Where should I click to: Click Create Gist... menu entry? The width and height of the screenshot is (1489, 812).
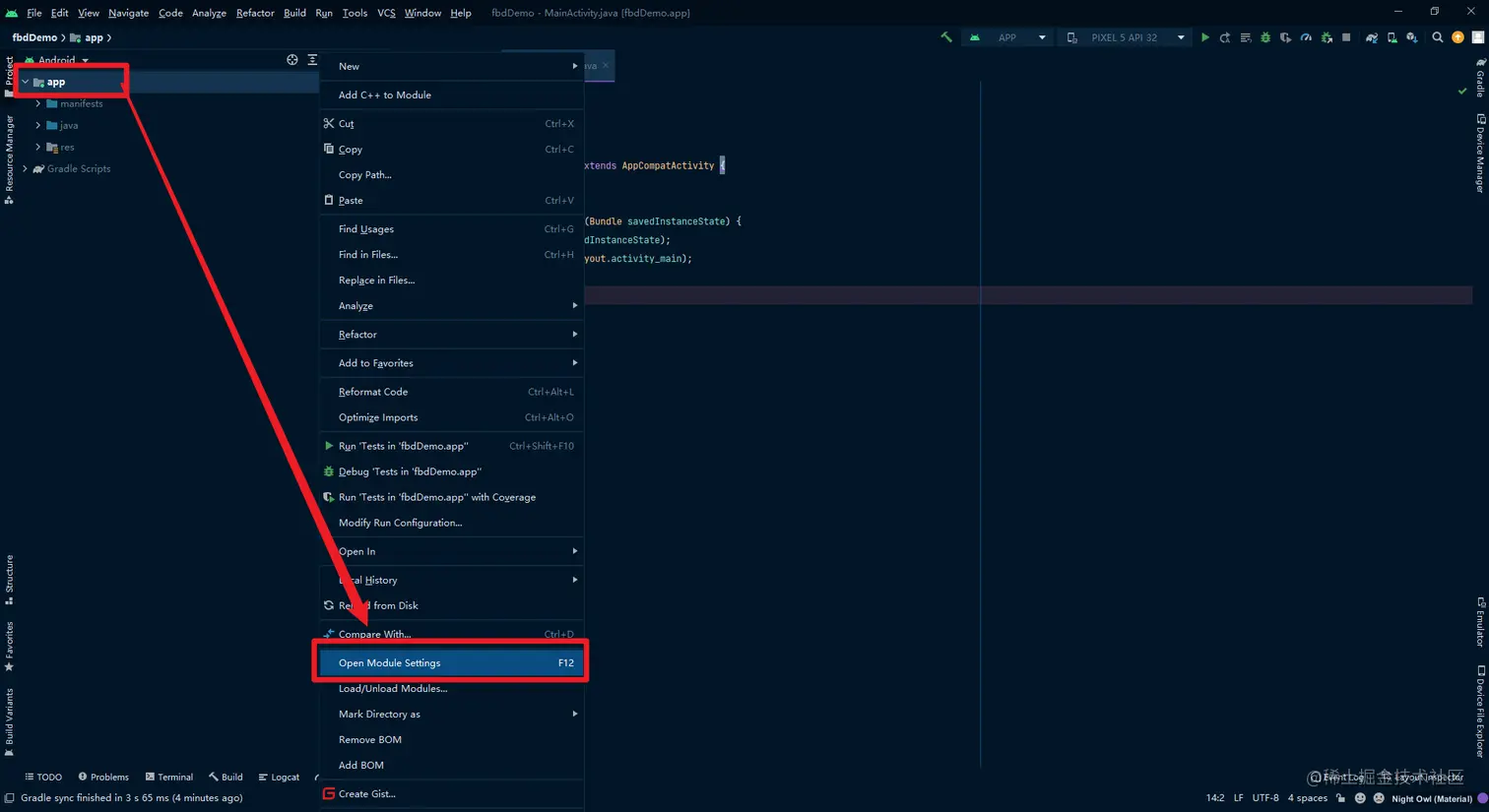(452, 793)
